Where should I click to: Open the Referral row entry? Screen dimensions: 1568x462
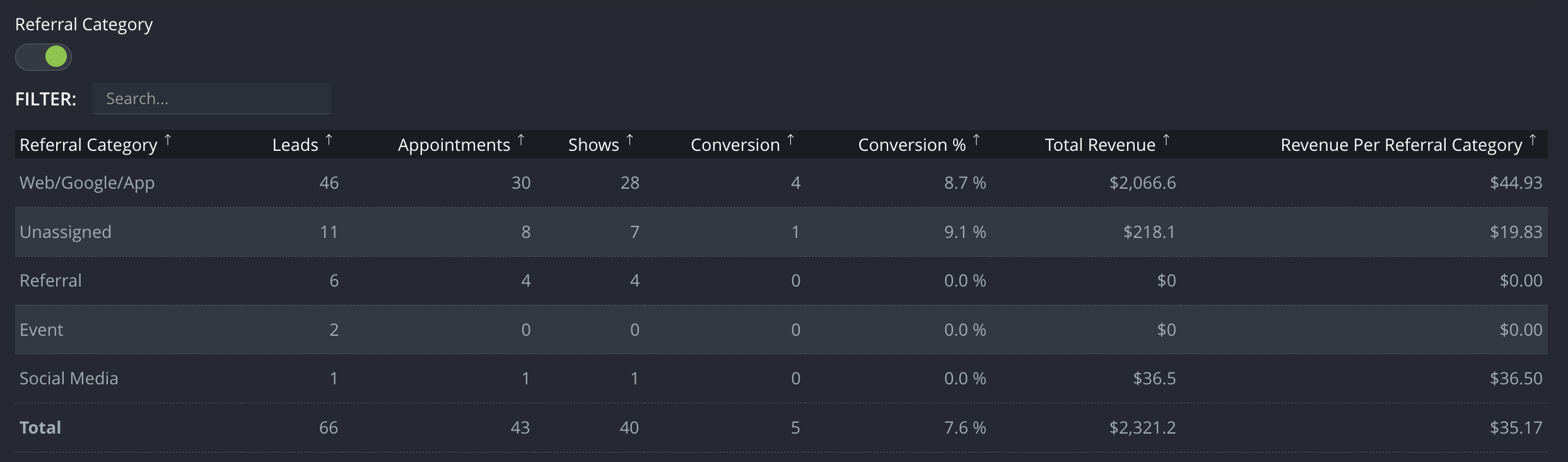781,281
